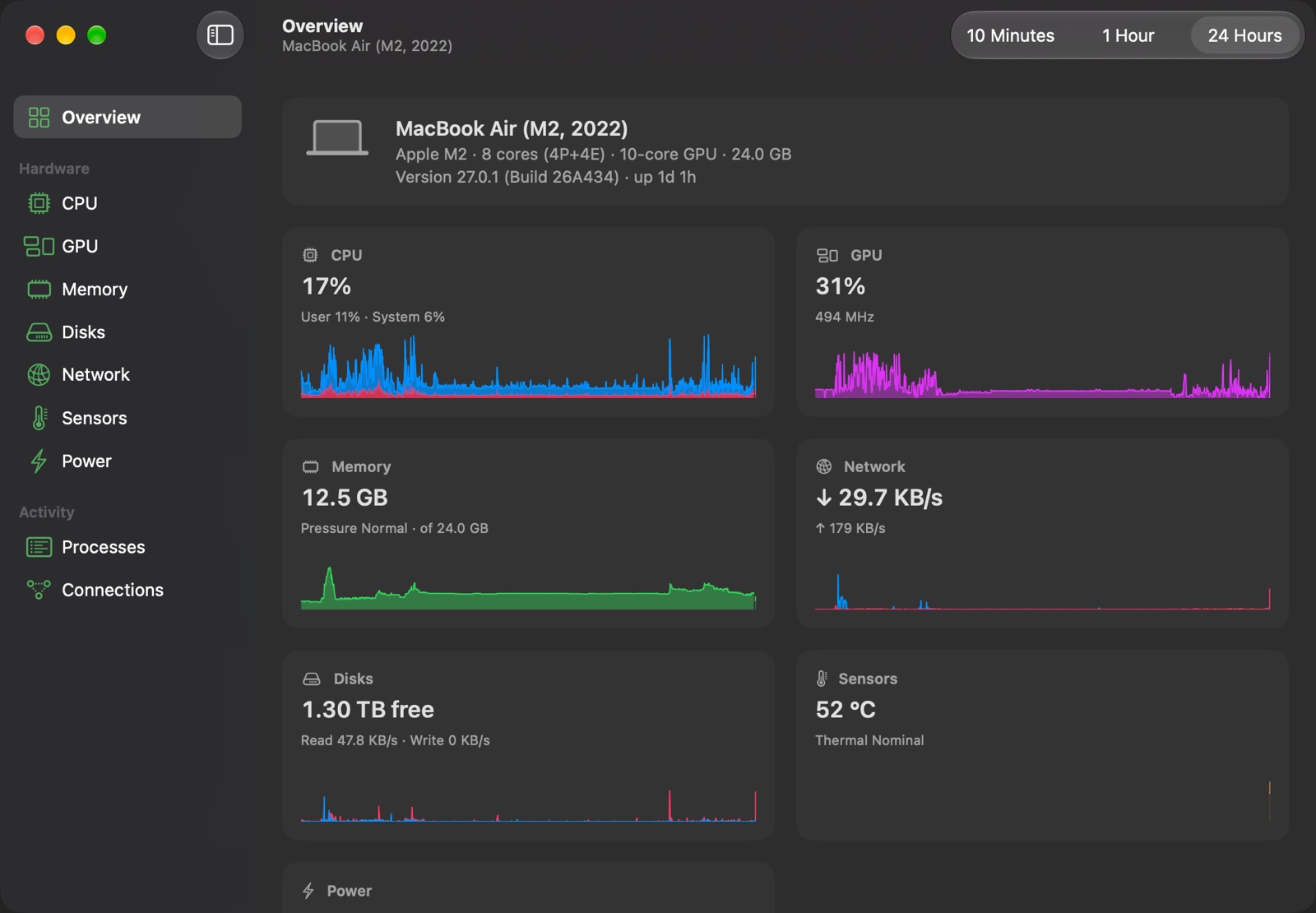
Task: Switch time range to 10 Minutes
Action: pyautogui.click(x=1010, y=35)
